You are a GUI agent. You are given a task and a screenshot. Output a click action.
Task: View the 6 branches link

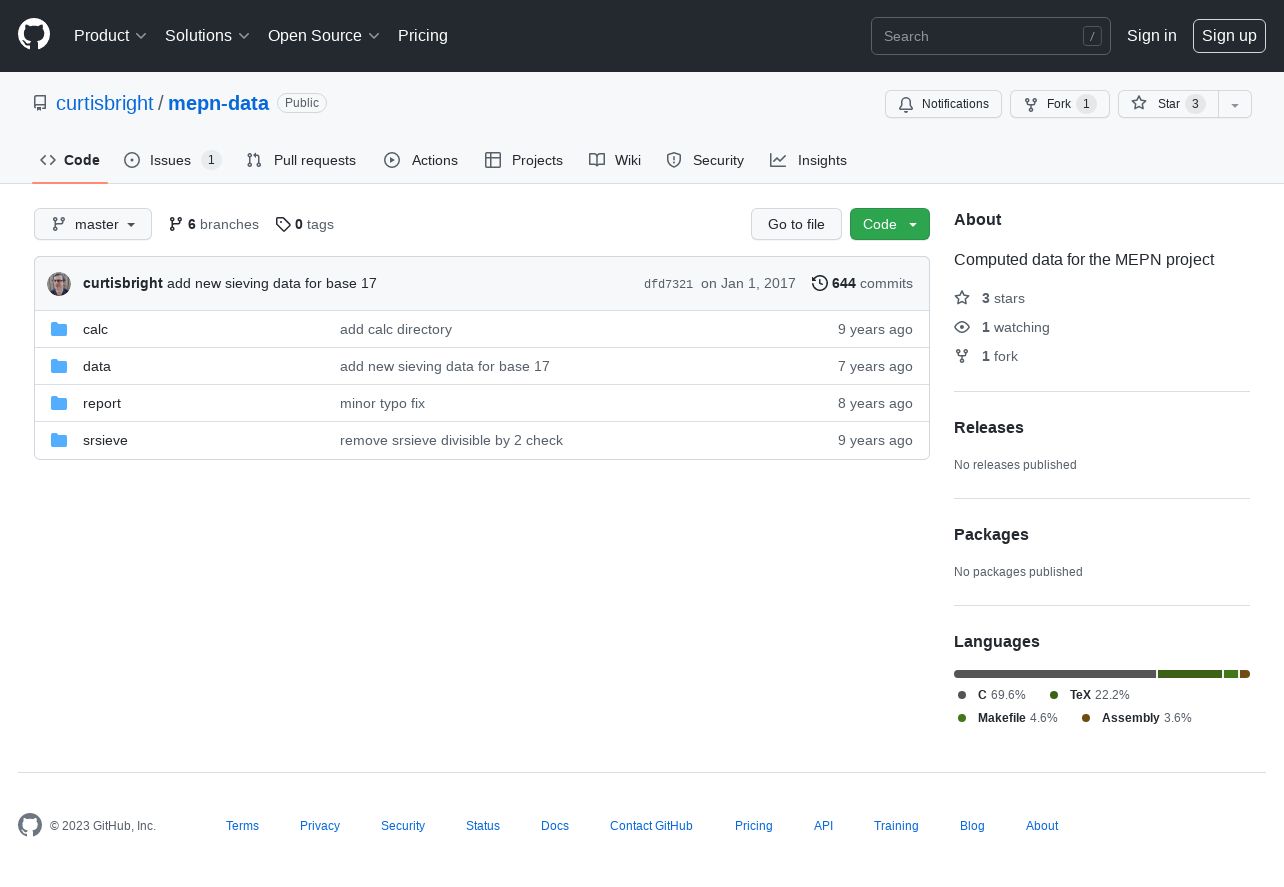pos(214,224)
